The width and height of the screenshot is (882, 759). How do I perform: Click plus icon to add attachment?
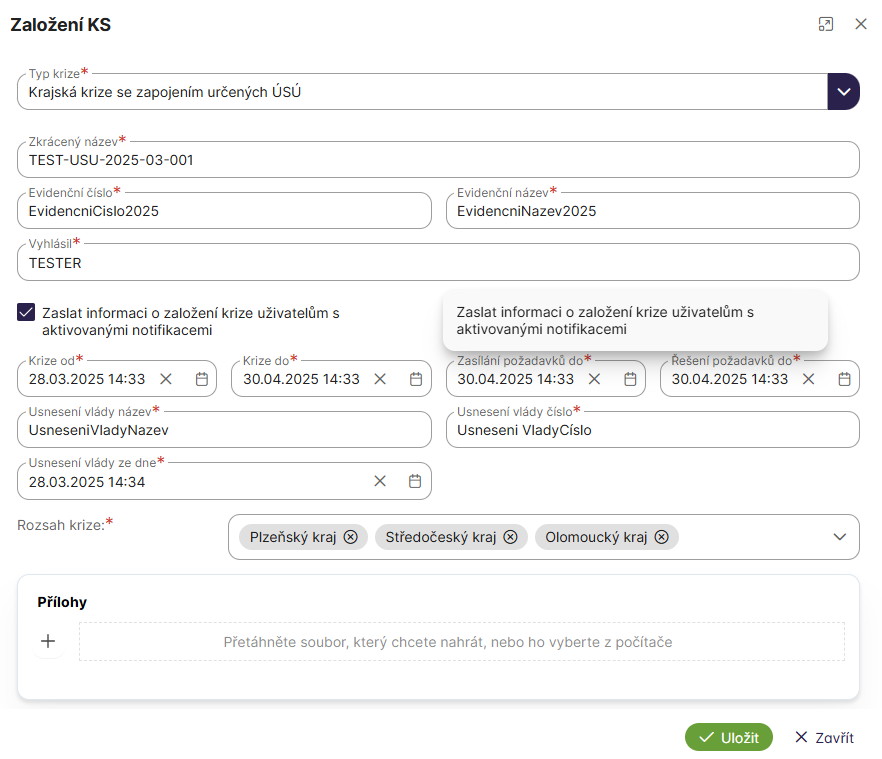click(x=47, y=641)
